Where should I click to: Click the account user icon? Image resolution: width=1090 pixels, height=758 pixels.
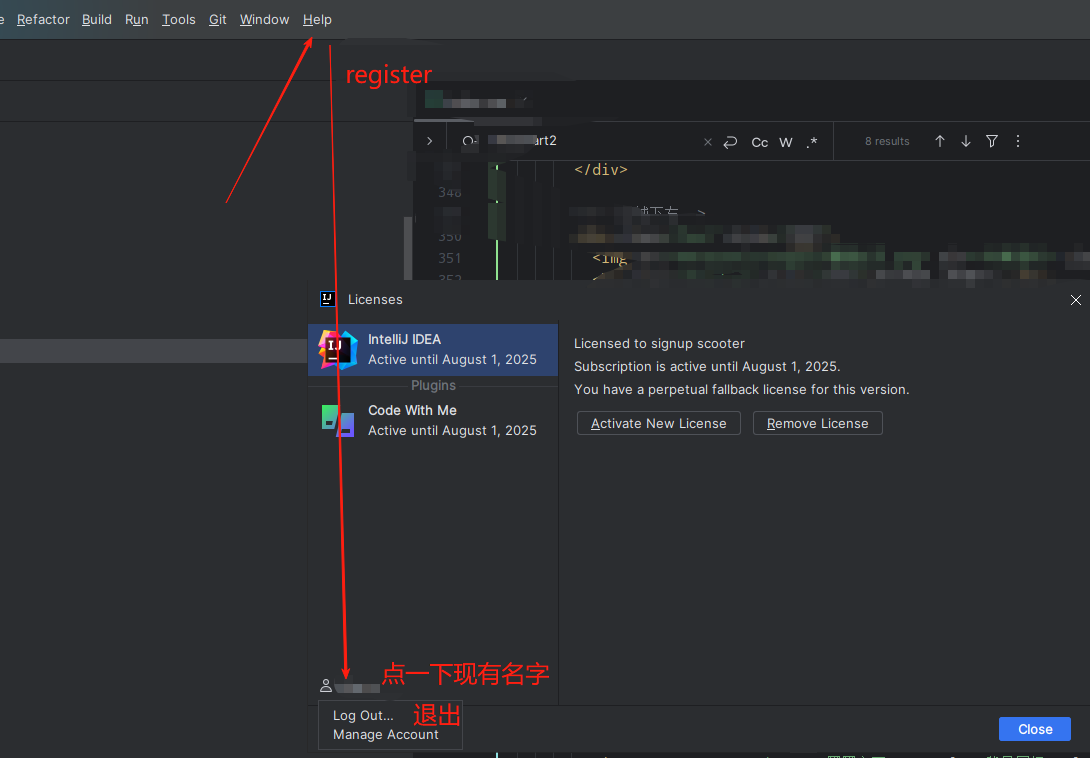[325, 686]
